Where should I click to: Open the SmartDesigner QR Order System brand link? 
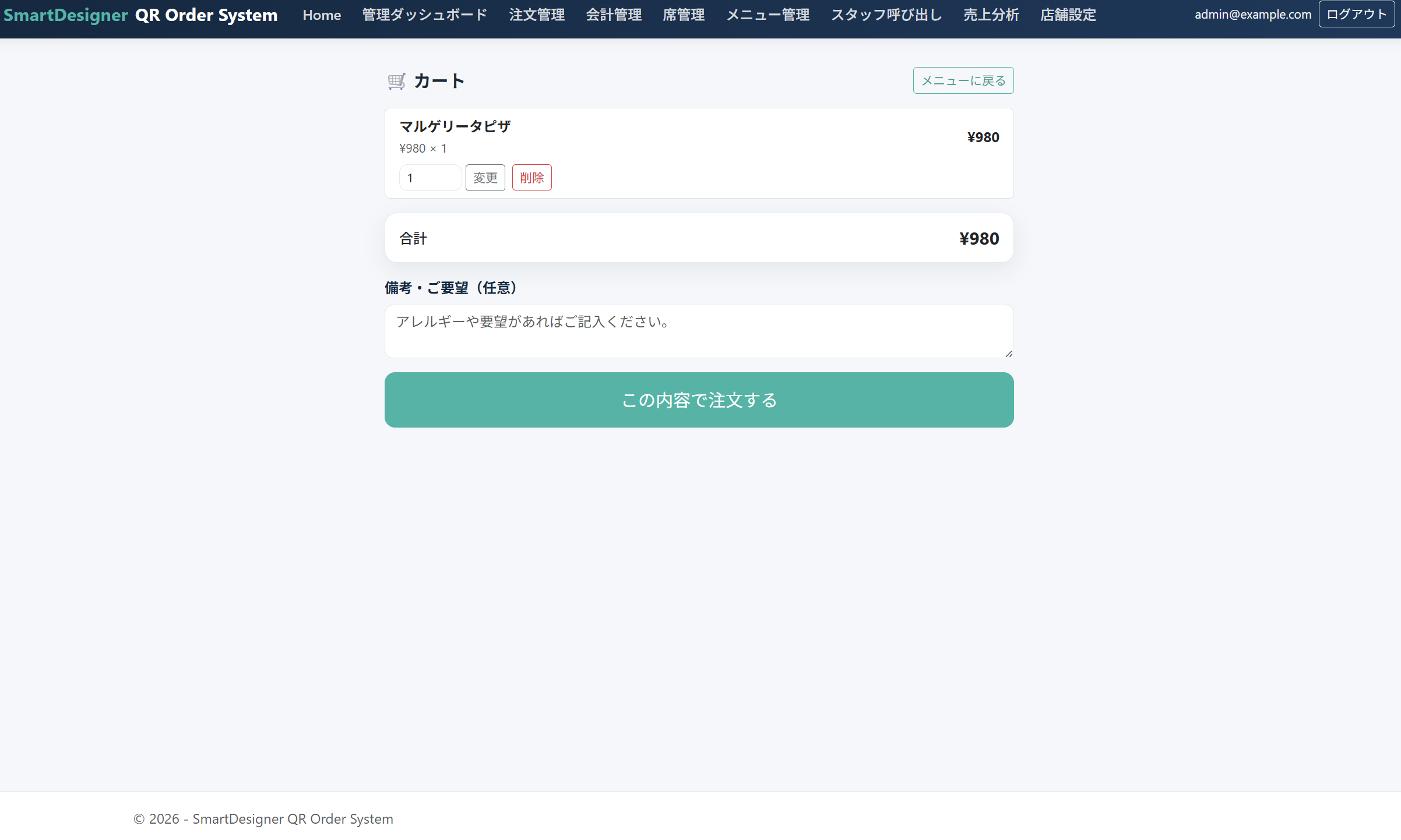140,15
